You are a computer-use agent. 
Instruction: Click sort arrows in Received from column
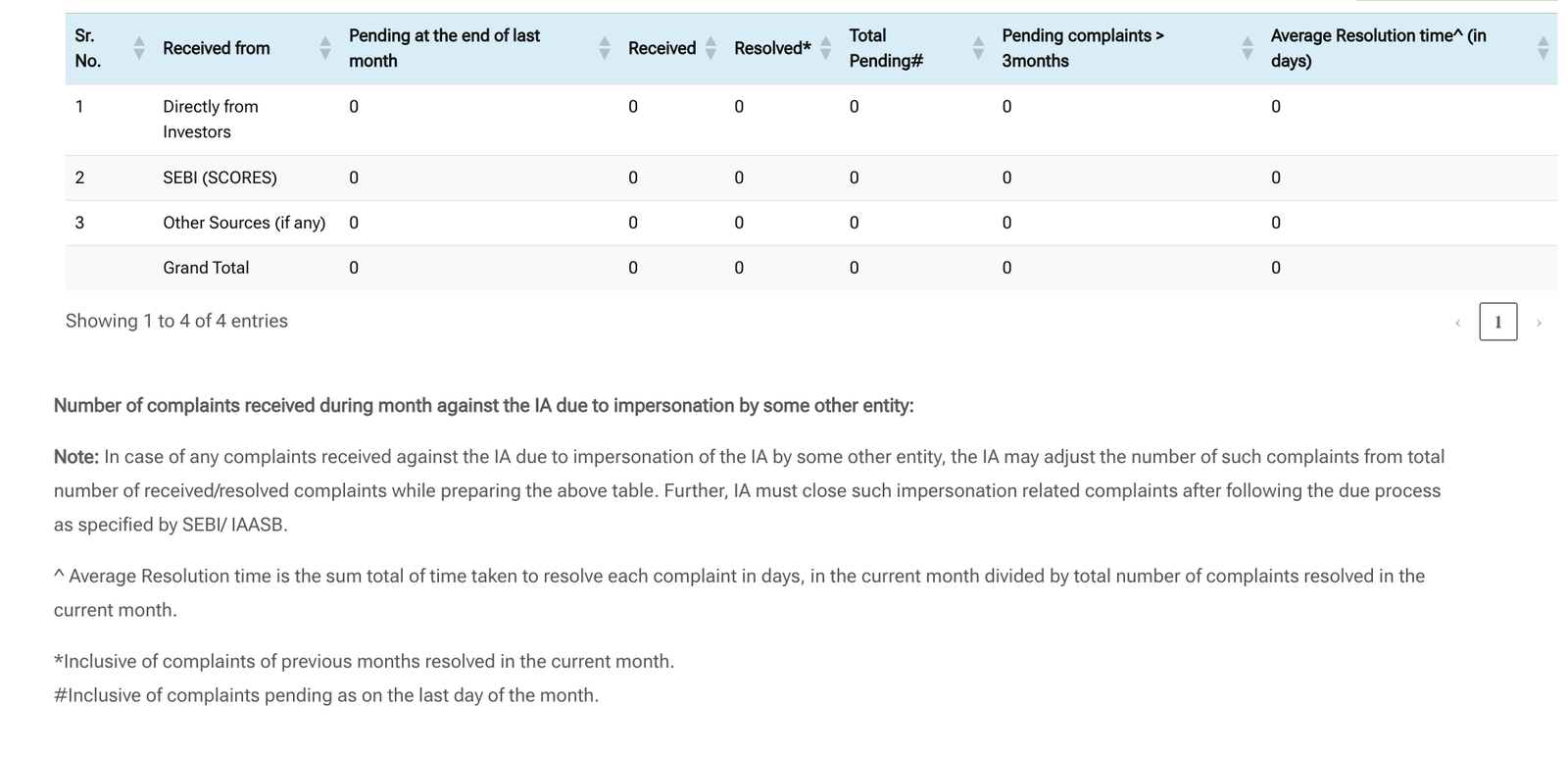click(x=325, y=48)
